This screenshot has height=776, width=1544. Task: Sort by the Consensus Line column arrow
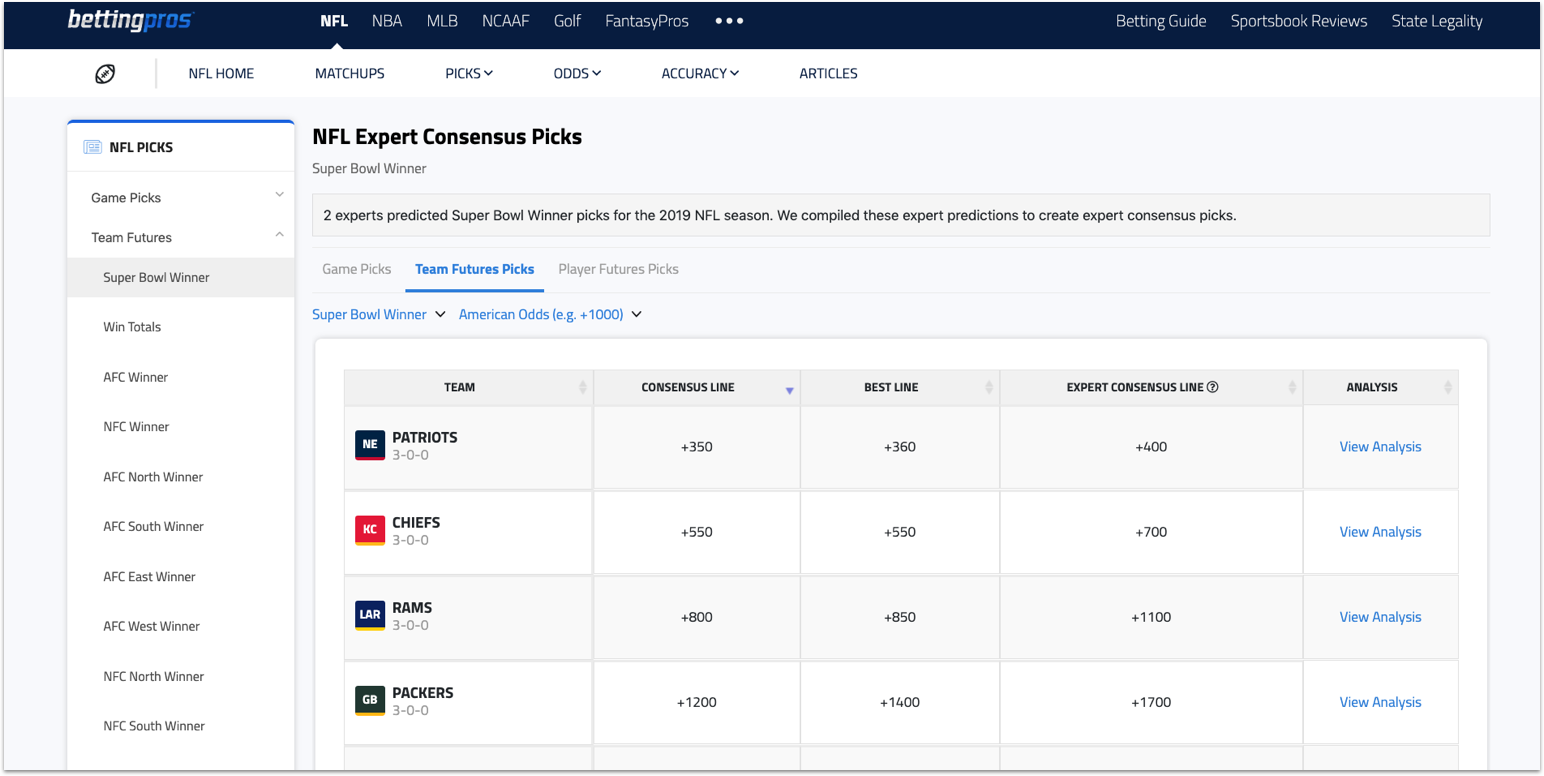(789, 390)
